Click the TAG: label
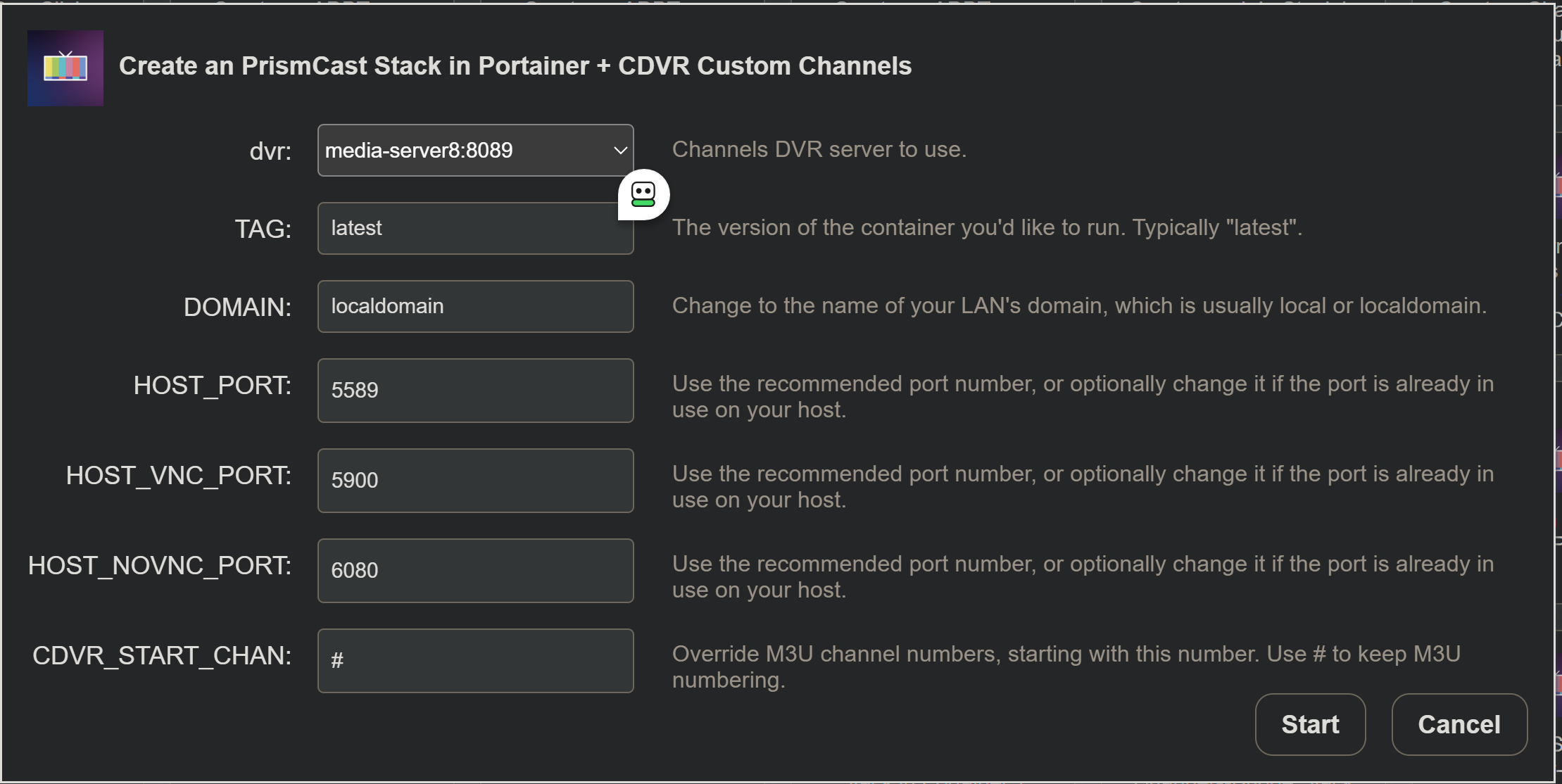The height and width of the screenshot is (784, 1562). pyautogui.click(x=263, y=229)
